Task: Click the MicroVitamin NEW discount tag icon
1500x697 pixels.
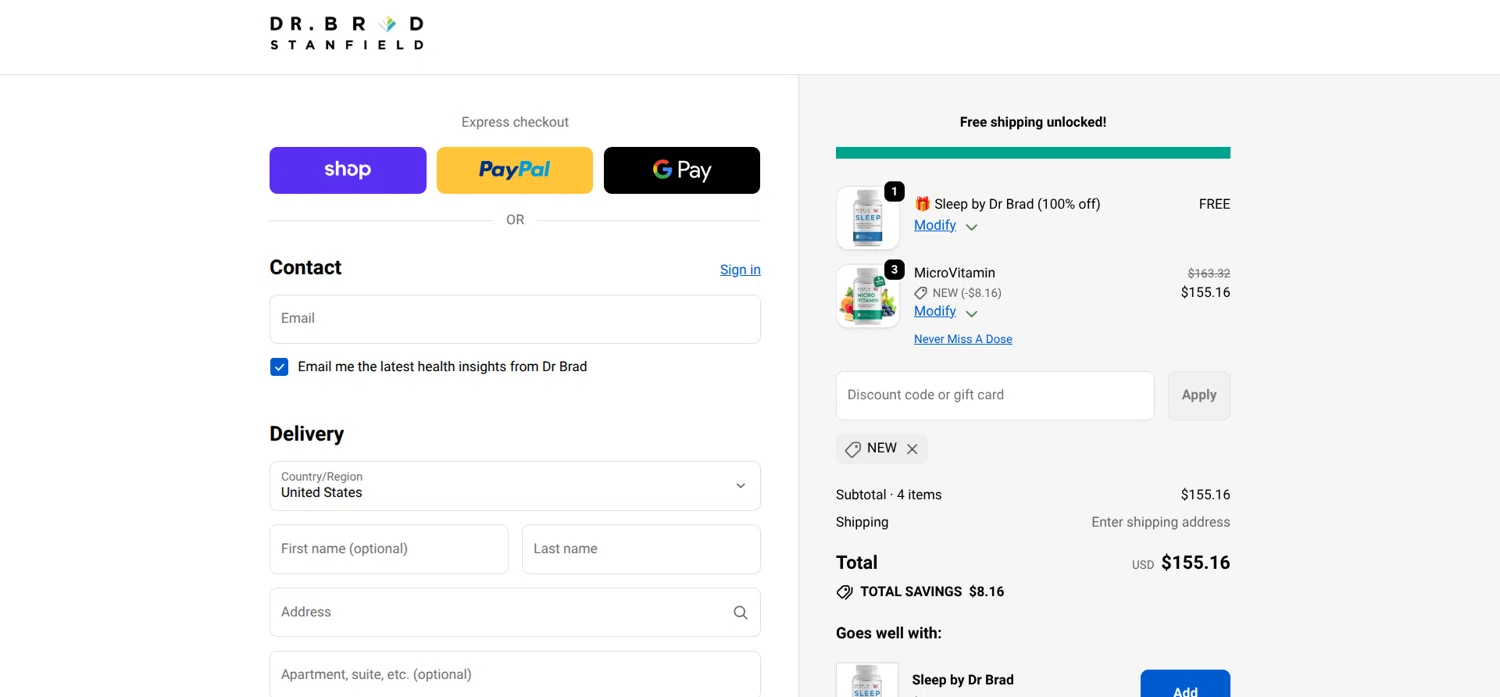Action: click(921, 293)
